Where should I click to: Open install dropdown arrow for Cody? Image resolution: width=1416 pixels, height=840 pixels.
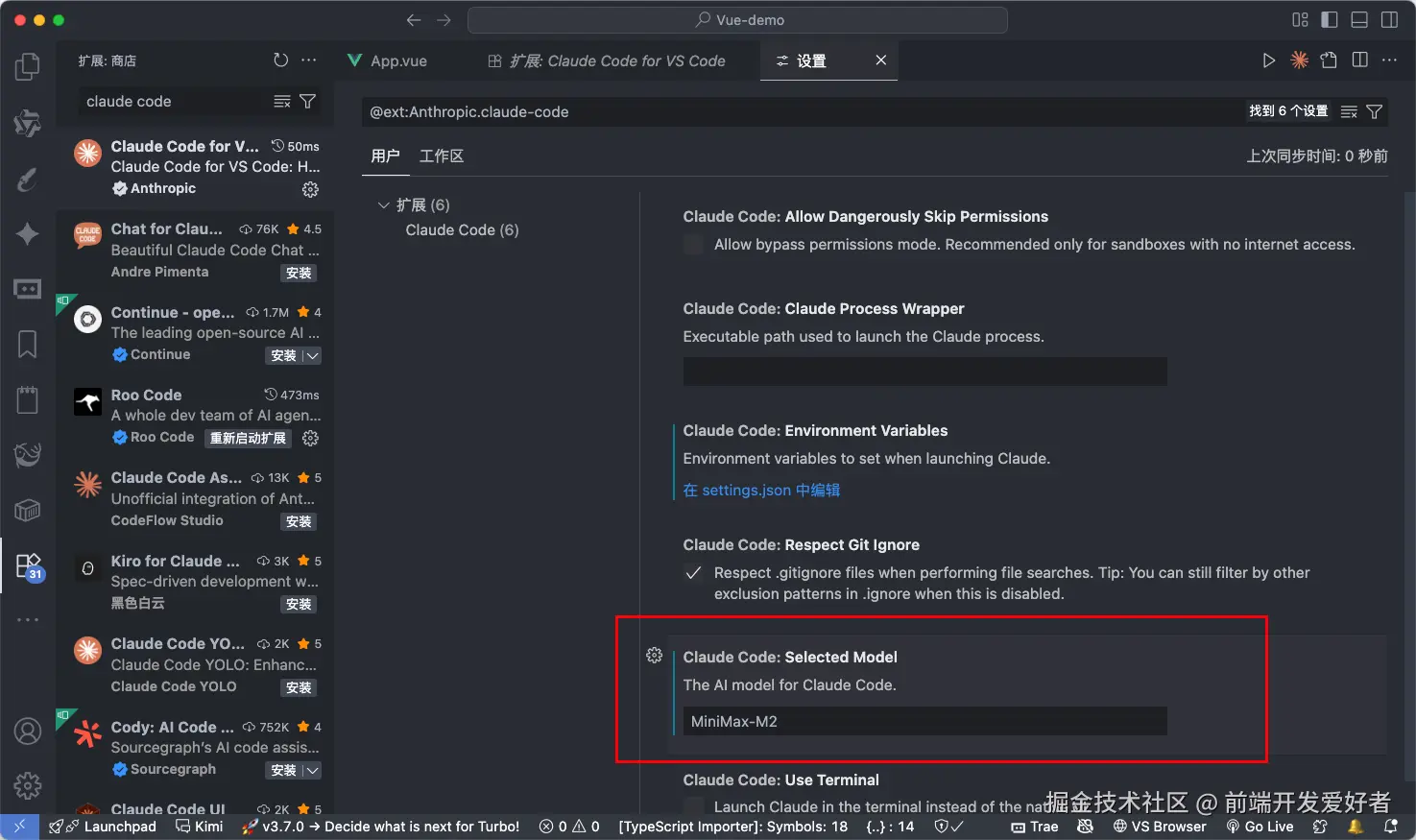coord(312,770)
